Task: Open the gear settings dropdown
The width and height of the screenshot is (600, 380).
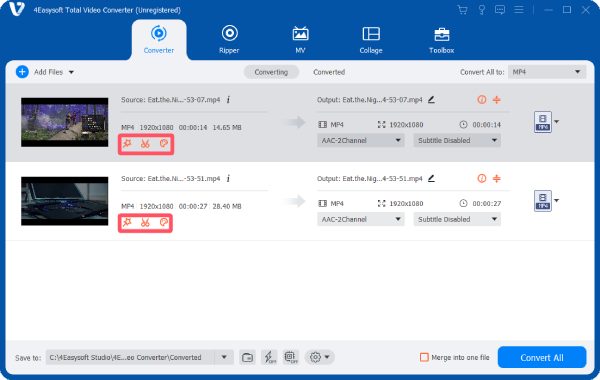Action: (320, 357)
